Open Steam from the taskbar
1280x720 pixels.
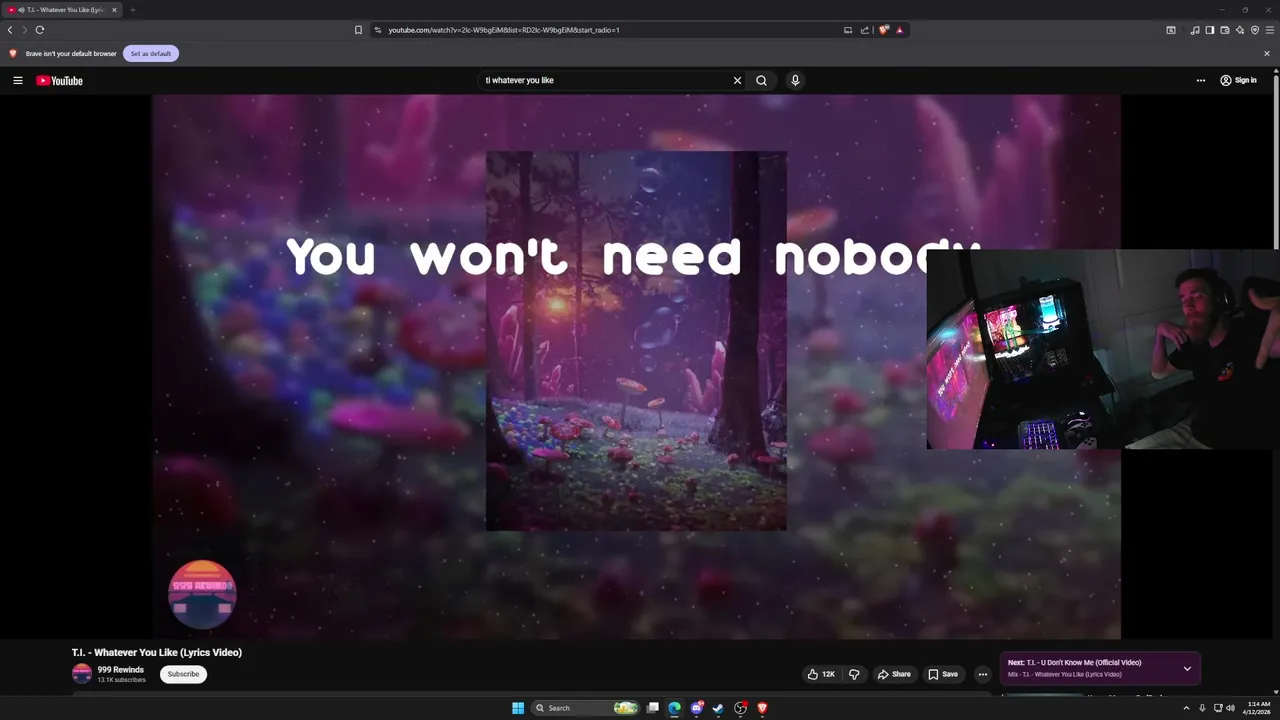pos(718,708)
